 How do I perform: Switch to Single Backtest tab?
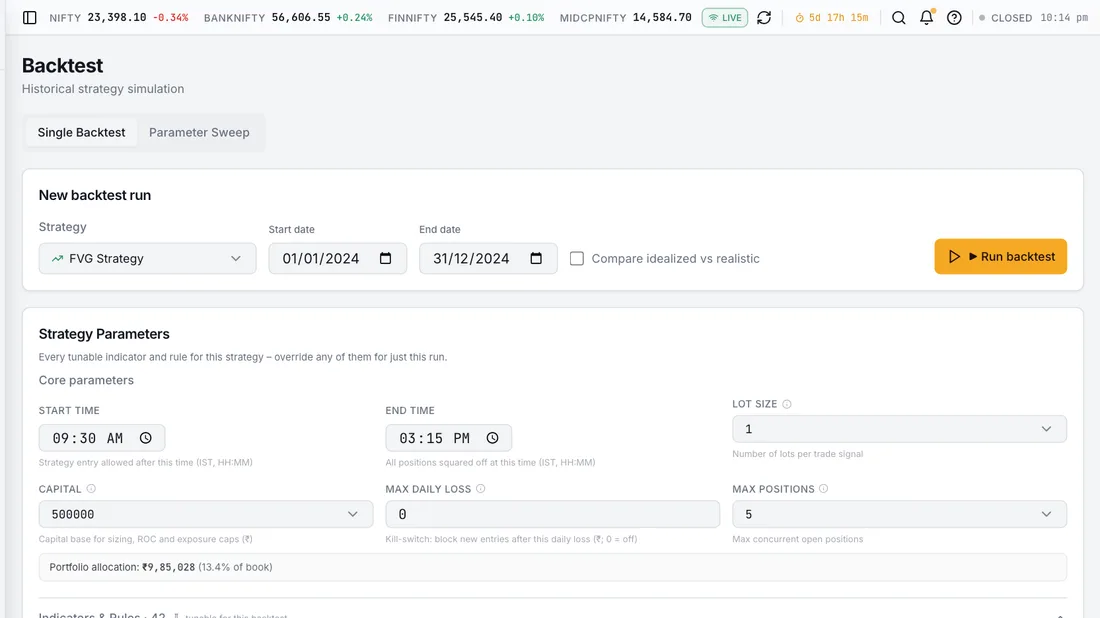click(81, 132)
